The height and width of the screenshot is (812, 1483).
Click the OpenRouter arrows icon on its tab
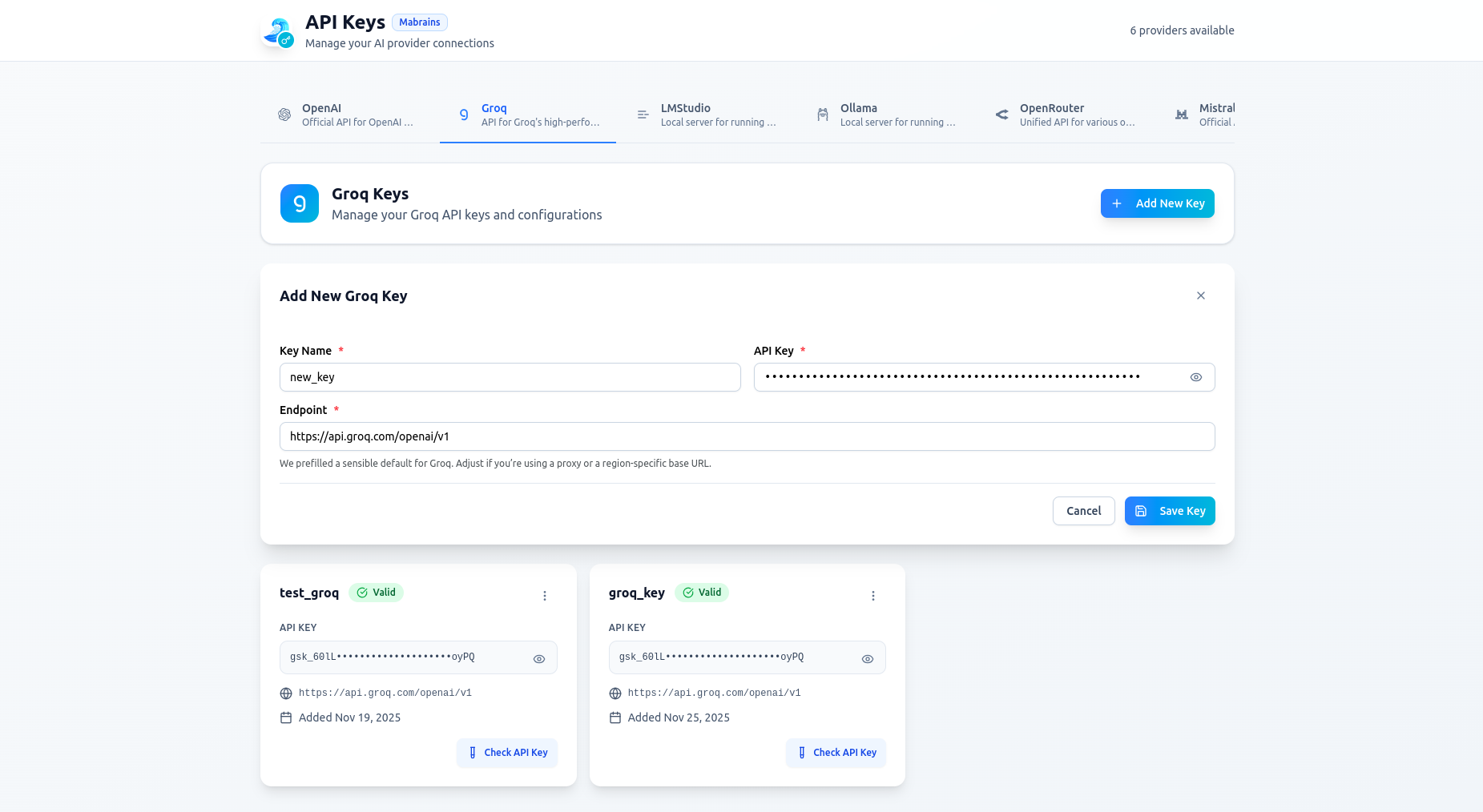(1001, 115)
